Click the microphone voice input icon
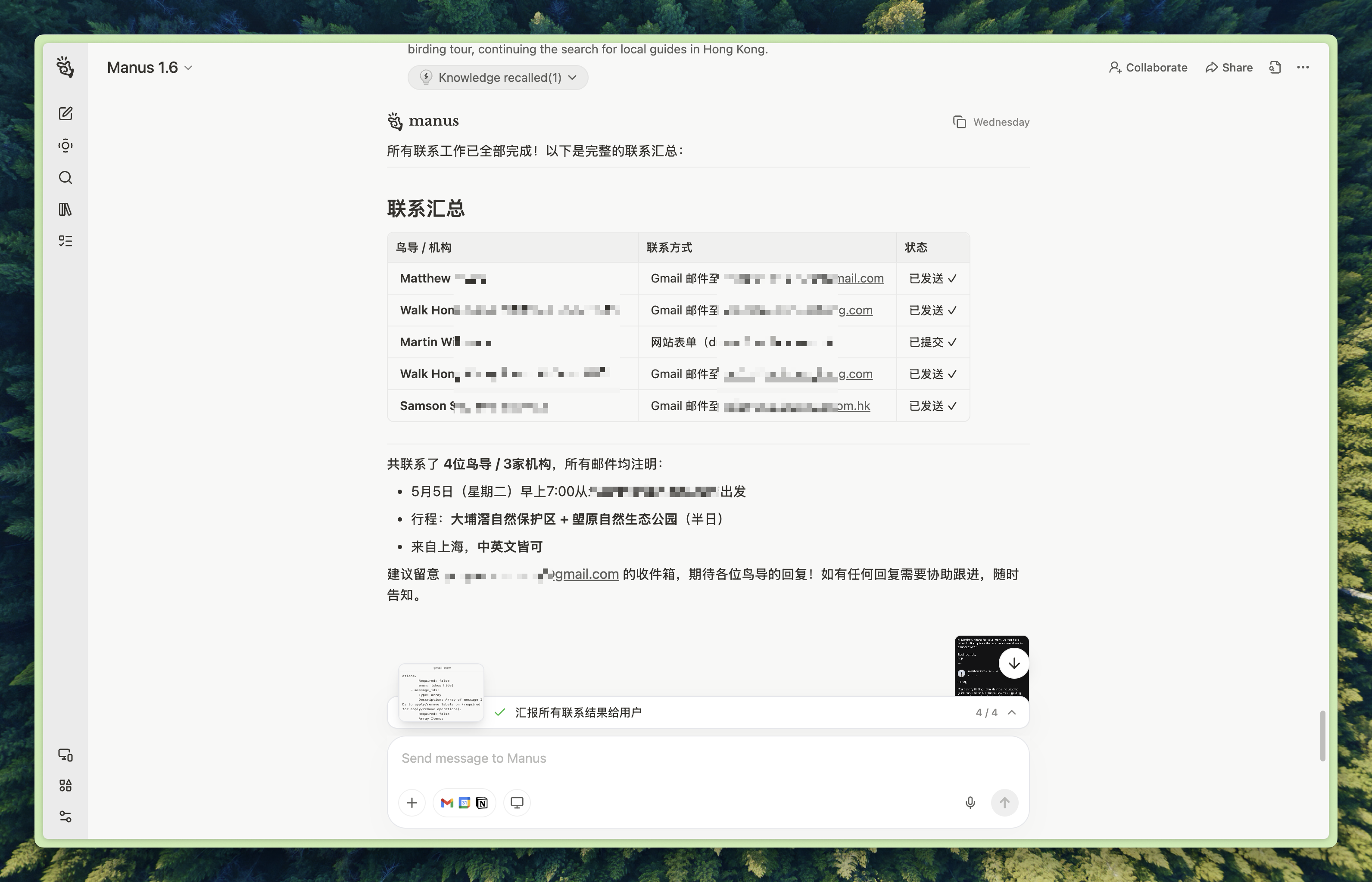 click(x=970, y=802)
